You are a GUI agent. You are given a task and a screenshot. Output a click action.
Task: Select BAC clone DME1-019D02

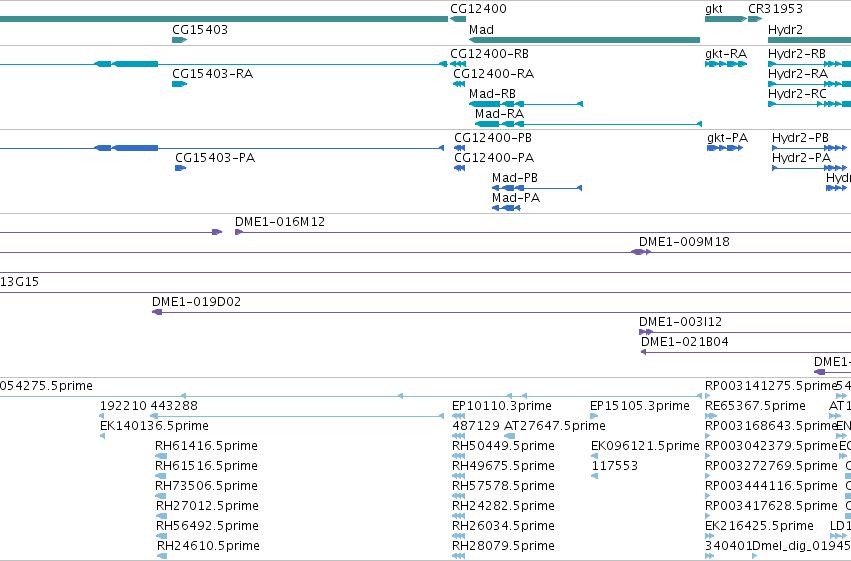pyautogui.click(x=196, y=302)
